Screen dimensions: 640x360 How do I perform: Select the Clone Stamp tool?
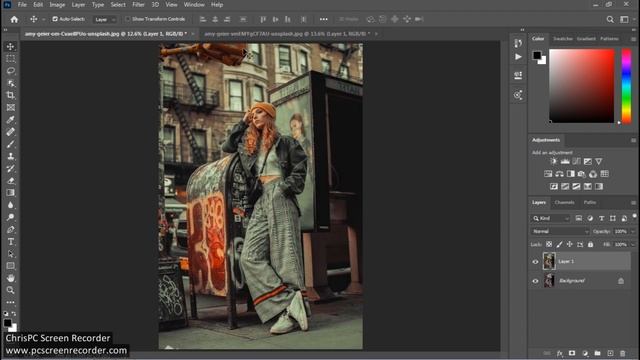click(11, 156)
